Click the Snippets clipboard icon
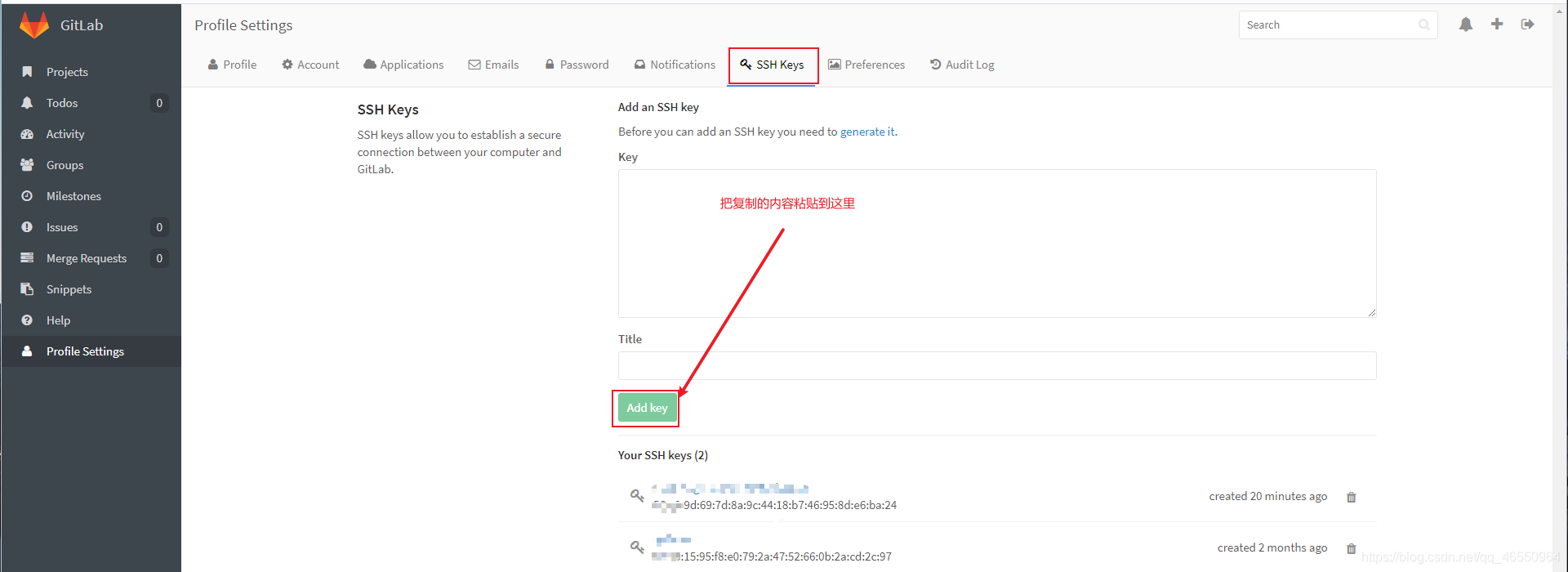The height and width of the screenshot is (572, 1568). [27, 289]
